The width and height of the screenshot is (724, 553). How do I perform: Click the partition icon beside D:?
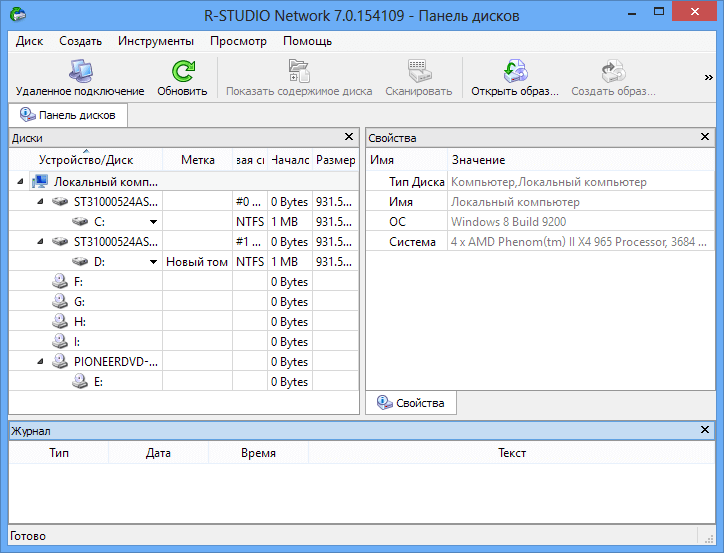(80, 262)
